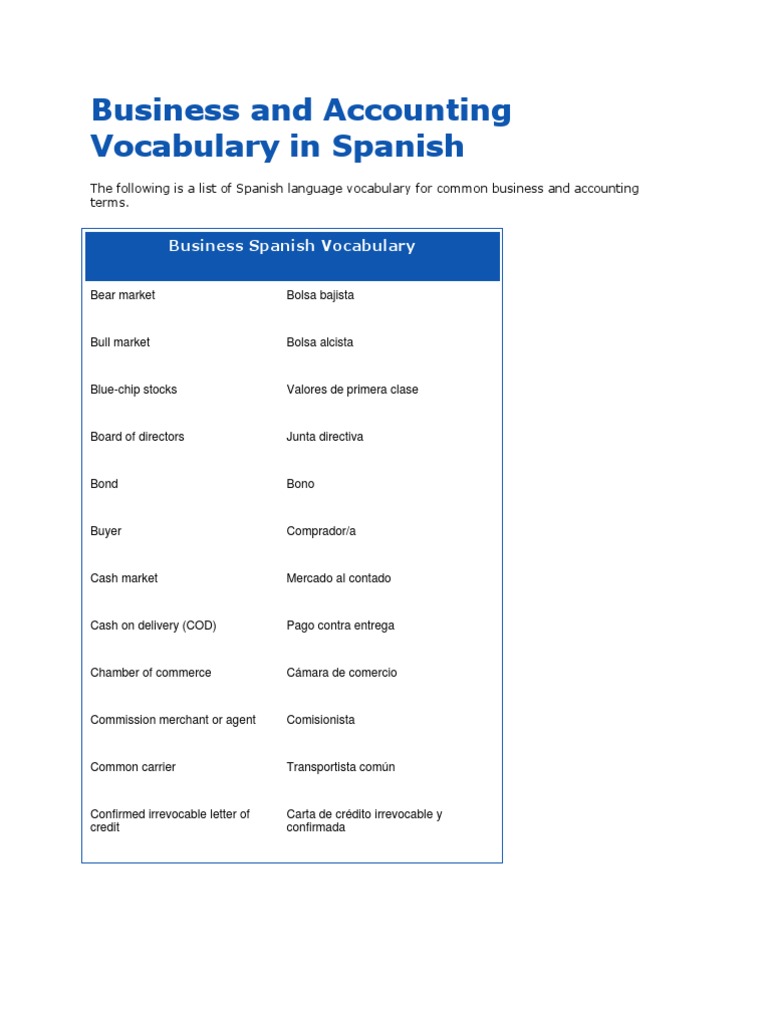Click the Blue-chip stocks term

tap(134, 390)
